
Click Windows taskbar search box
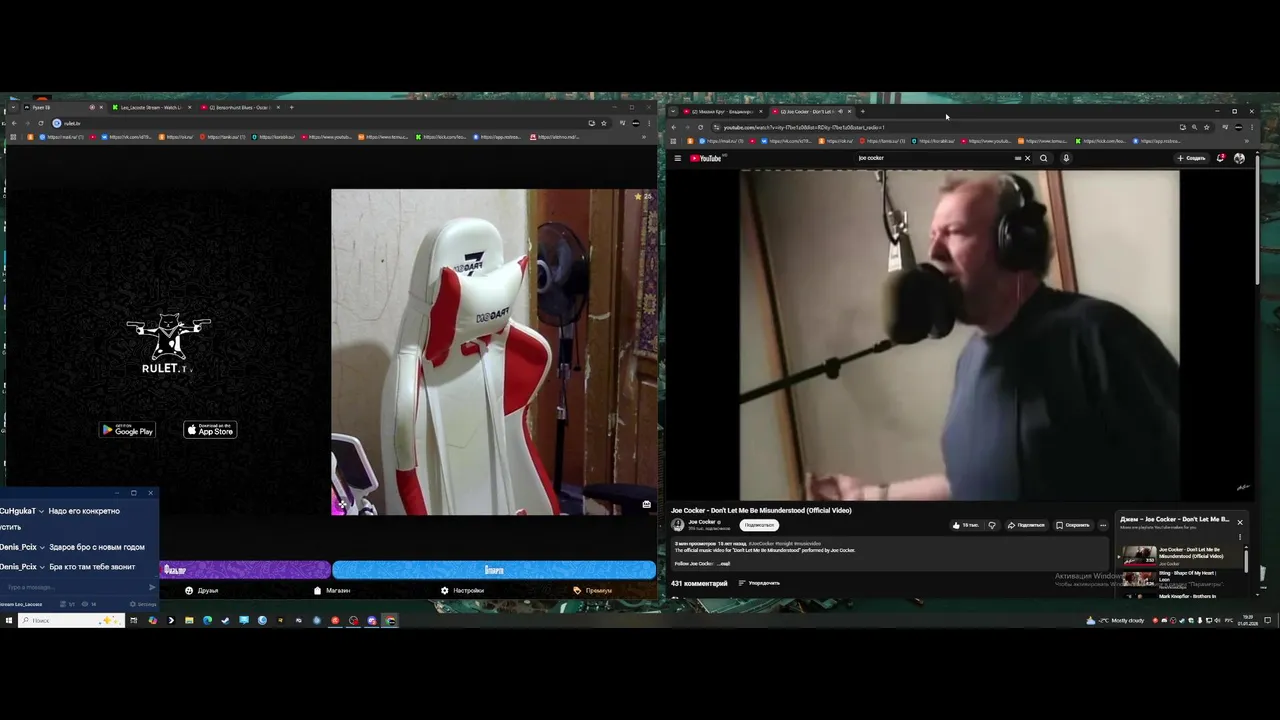click(x=72, y=620)
